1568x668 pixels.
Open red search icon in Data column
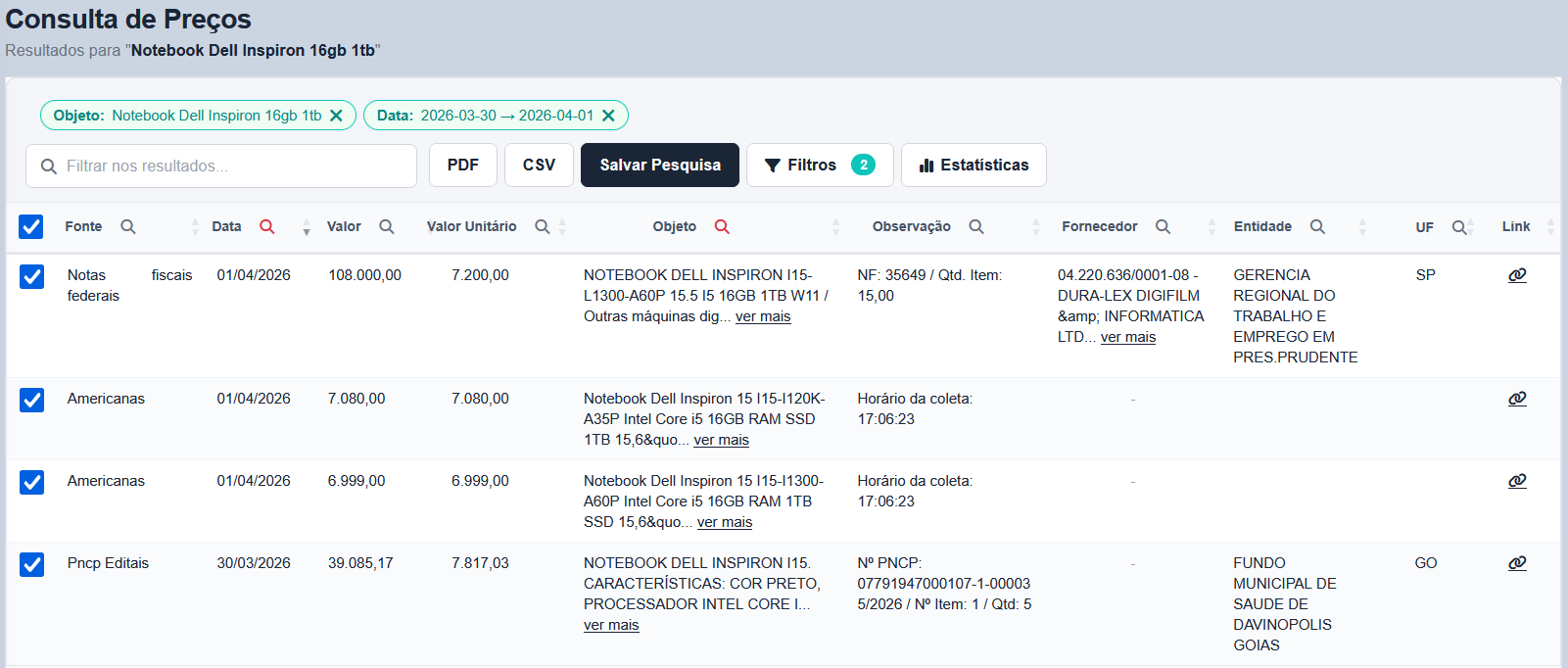point(267,226)
